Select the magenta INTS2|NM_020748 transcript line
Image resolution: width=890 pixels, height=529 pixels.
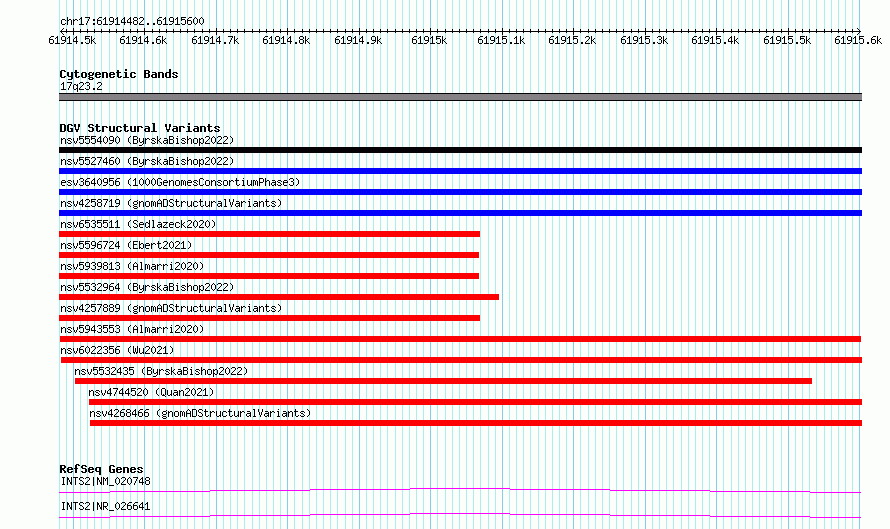(460, 490)
